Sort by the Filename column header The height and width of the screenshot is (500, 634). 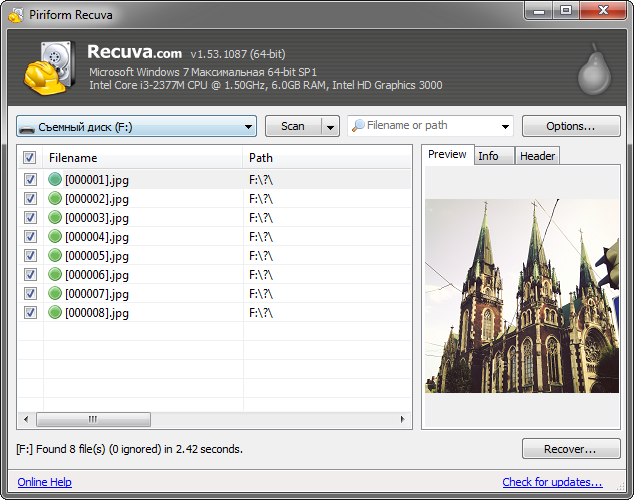(143, 158)
